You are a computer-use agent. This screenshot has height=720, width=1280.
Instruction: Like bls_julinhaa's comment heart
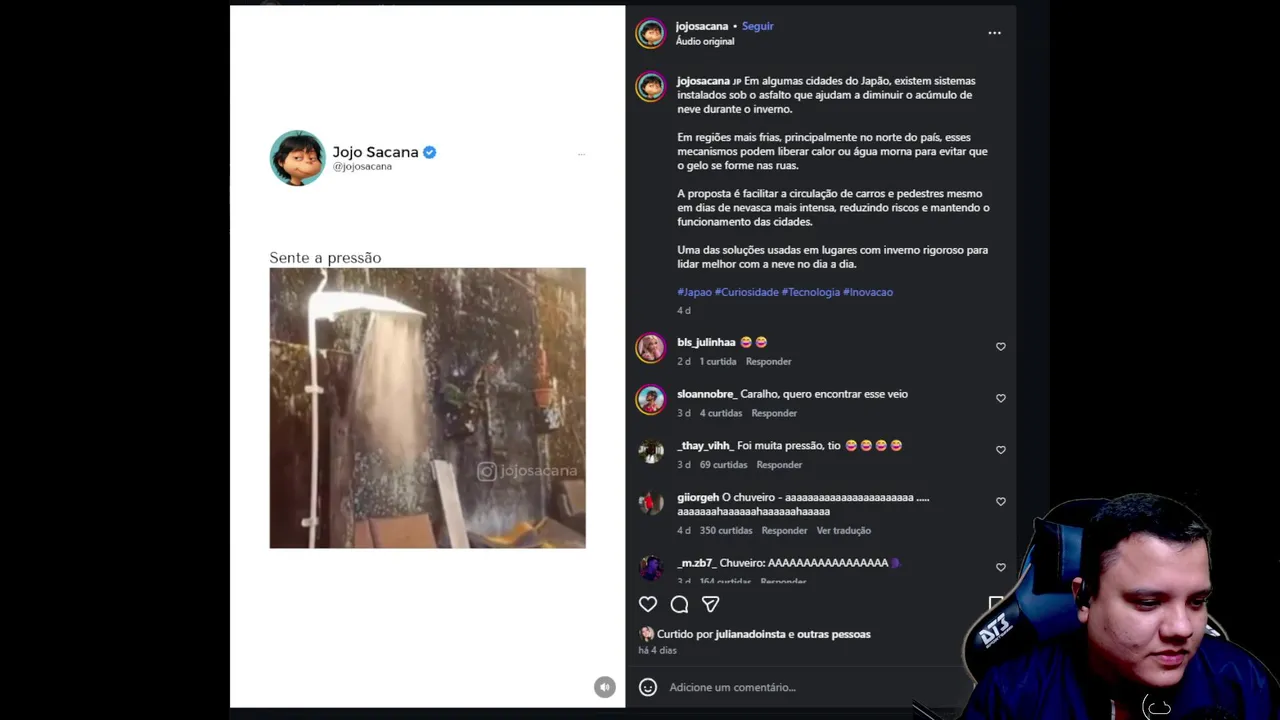1000,346
